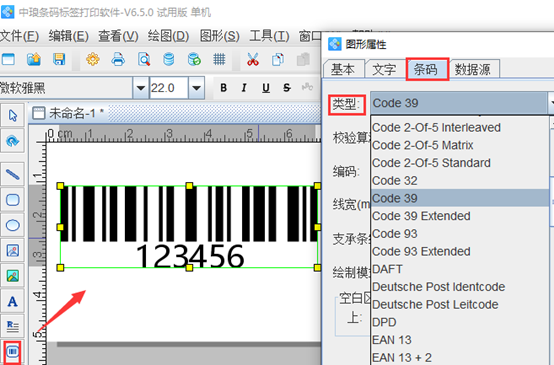Open the 绘图(D) menu

point(169,36)
